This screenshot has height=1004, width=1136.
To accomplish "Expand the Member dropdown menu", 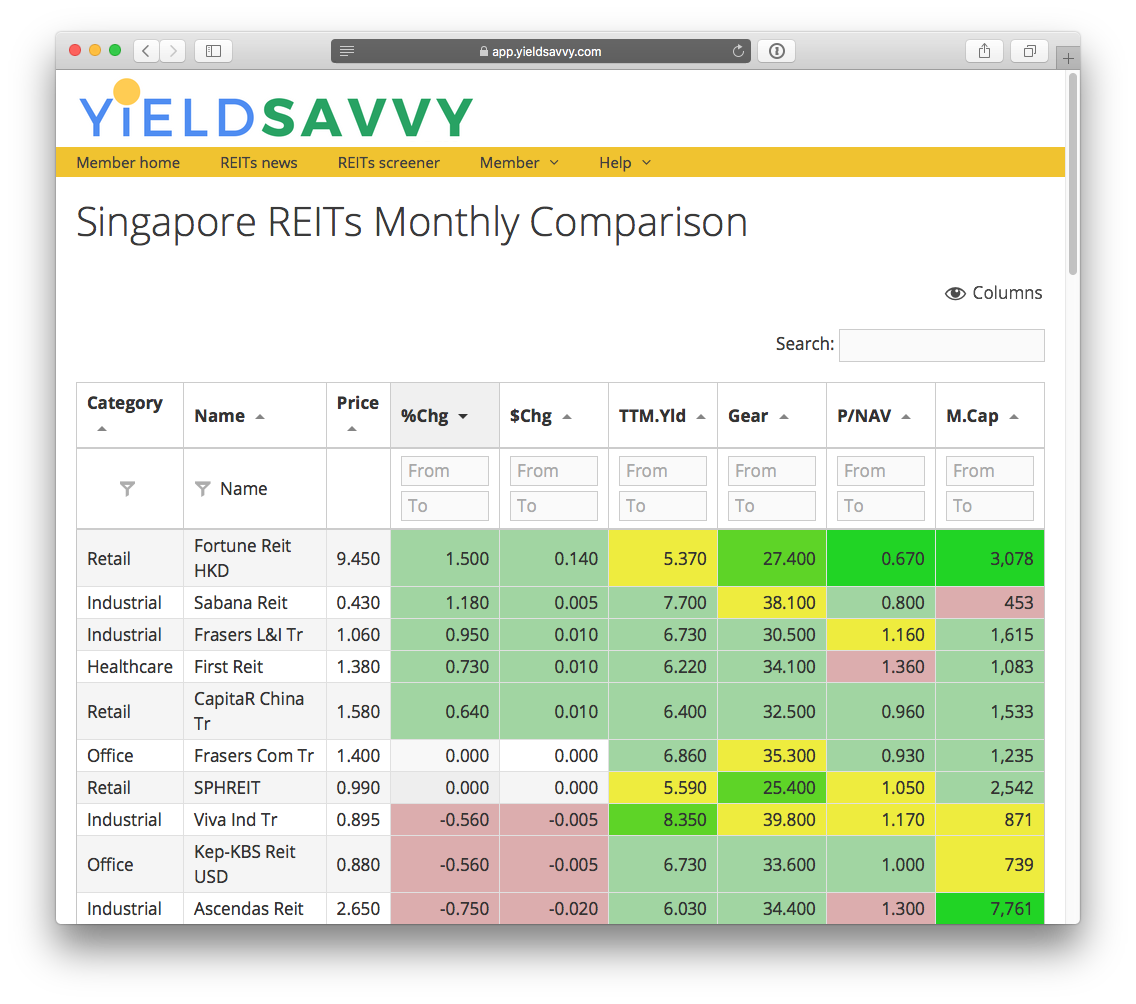I will point(519,162).
